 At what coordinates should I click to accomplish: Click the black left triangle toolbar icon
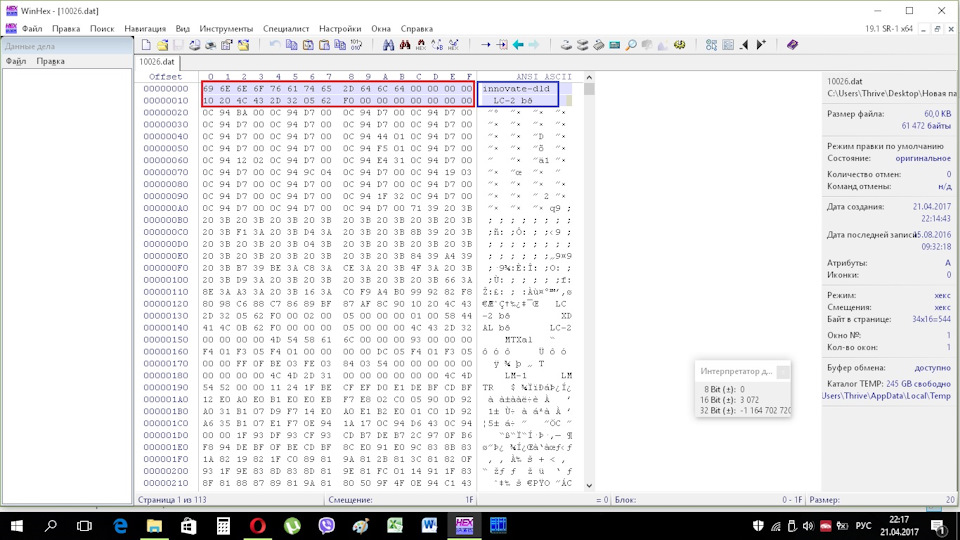pyautogui.click(x=744, y=45)
